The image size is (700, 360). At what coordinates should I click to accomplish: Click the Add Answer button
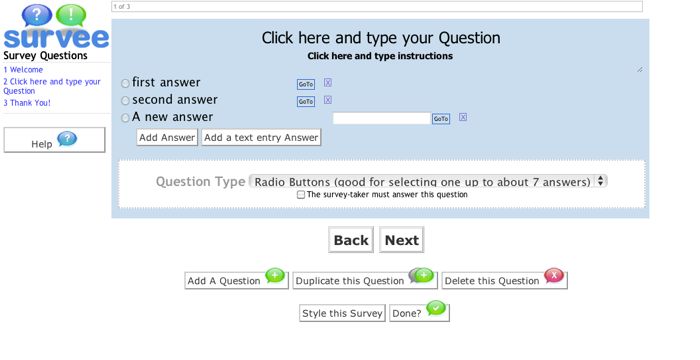[167, 138]
